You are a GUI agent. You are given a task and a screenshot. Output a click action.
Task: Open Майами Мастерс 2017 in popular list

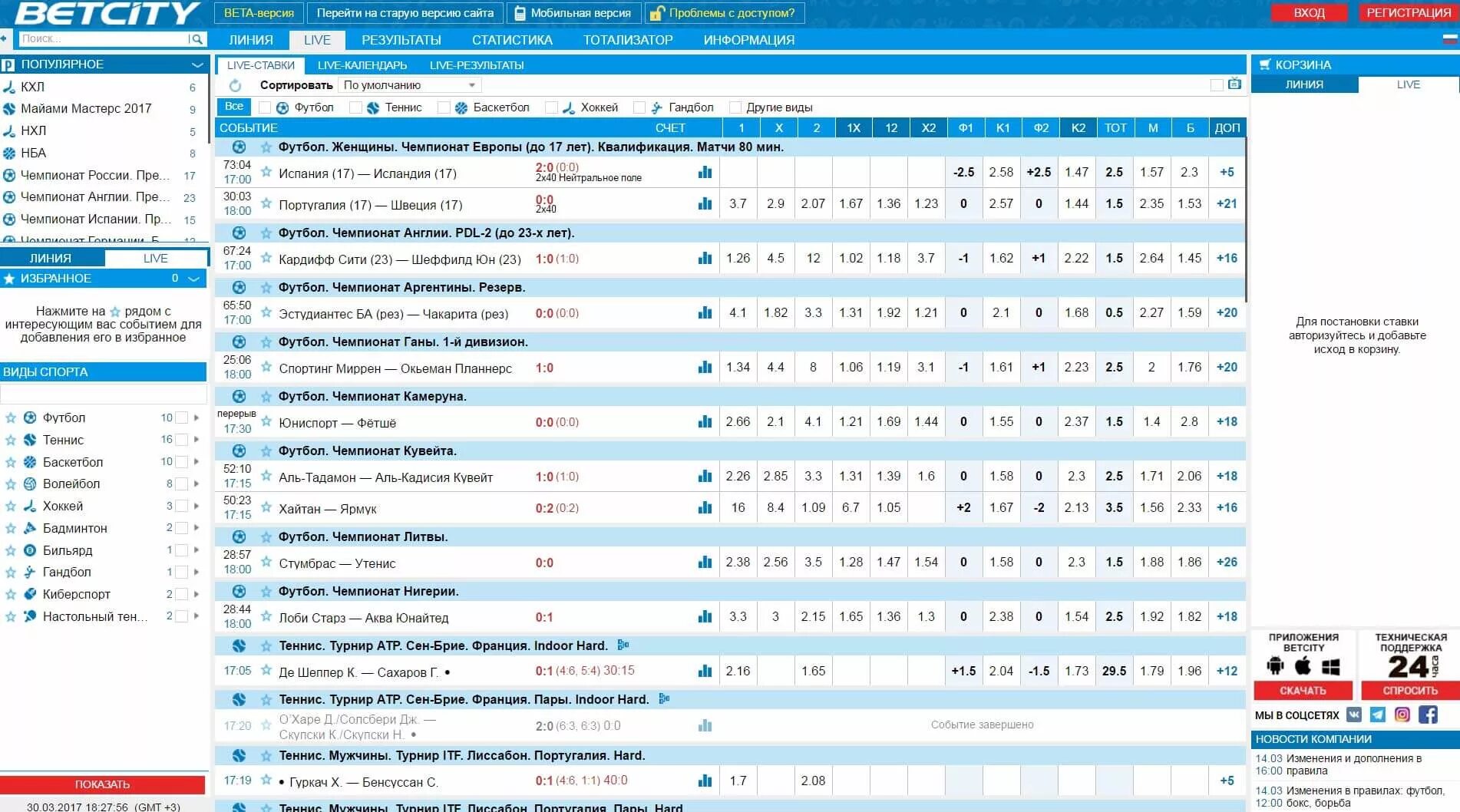[86, 109]
